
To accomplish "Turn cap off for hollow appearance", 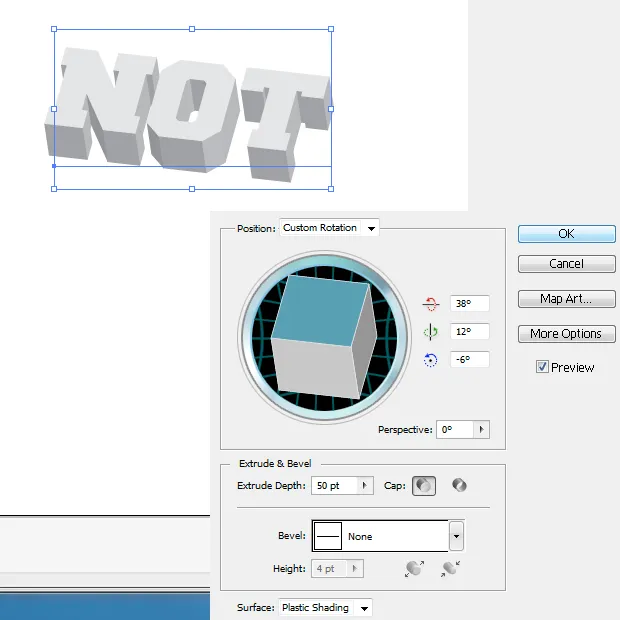I will [459, 486].
